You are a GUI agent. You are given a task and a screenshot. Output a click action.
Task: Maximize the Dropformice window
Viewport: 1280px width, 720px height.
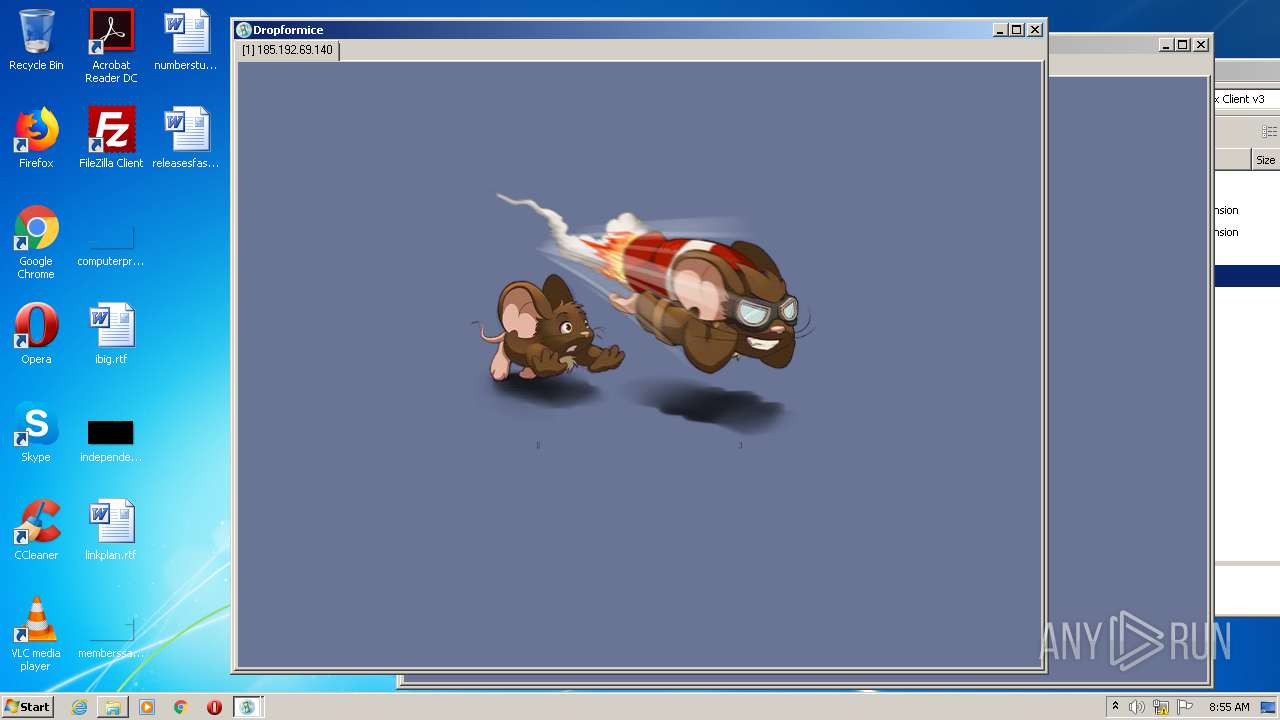(1017, 30)
